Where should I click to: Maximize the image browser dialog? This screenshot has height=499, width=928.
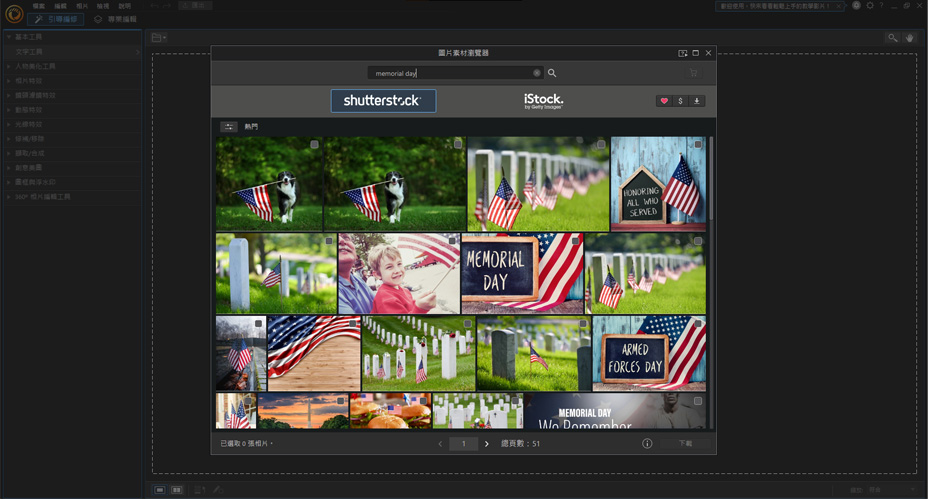click(x=696, y=53)
